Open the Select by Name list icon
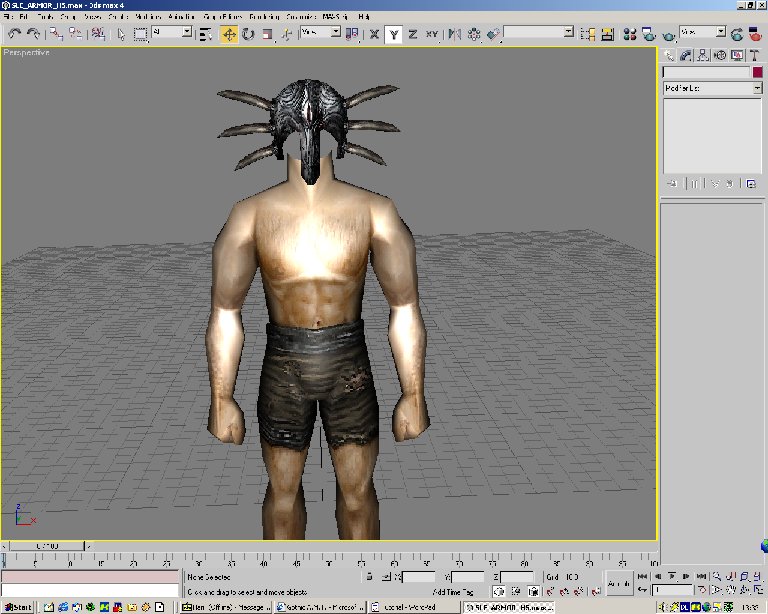Screen dimensions: 768x614 pyautogui.click(x=205, y=34)
